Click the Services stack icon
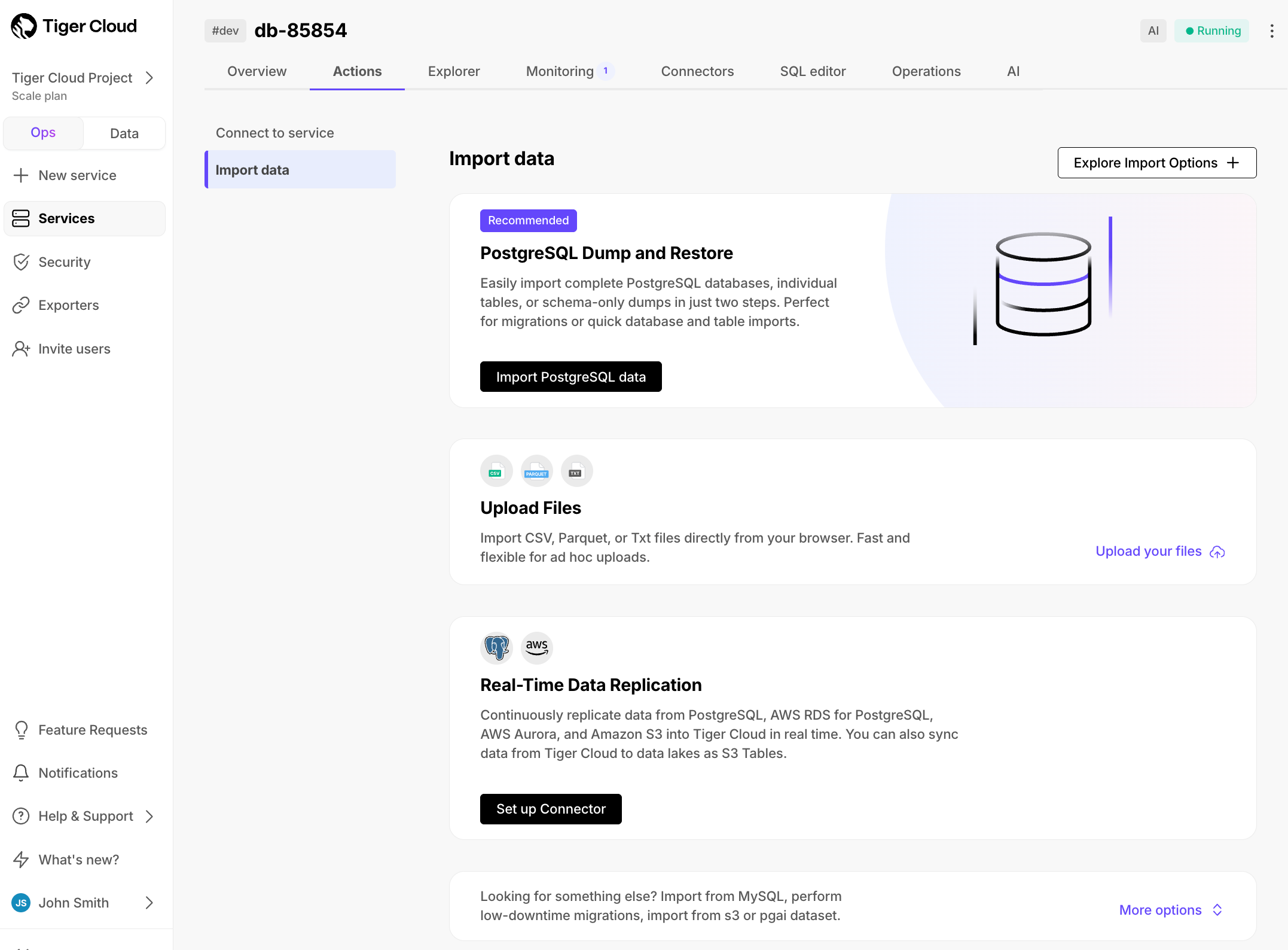The height and width of the screenshot is (950, 1288). (21, 218)
